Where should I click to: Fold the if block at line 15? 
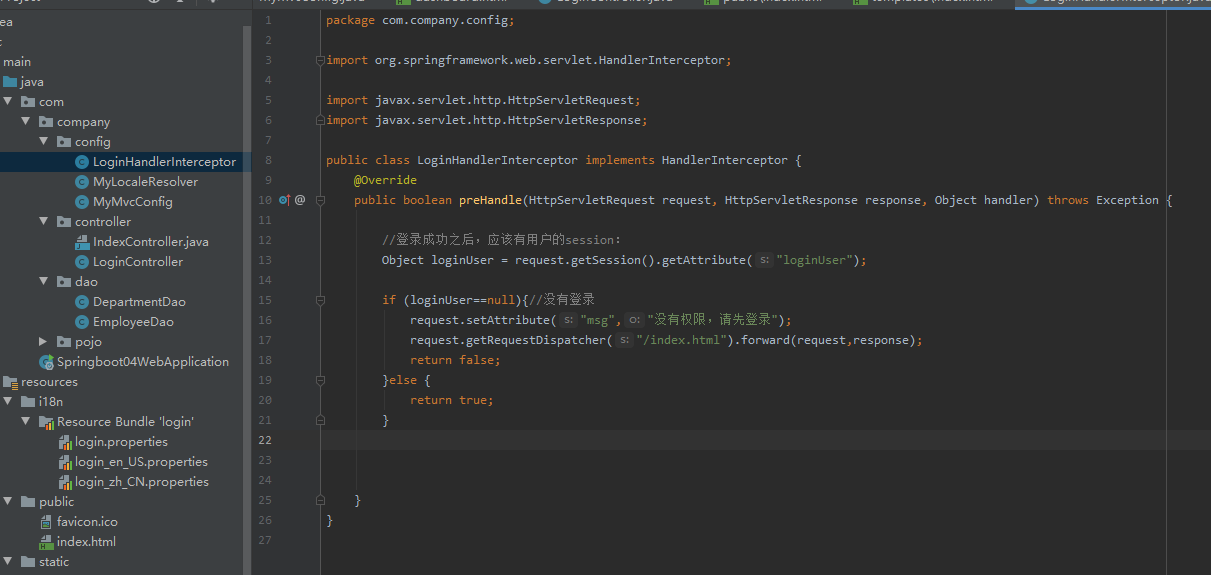(320, 300)
